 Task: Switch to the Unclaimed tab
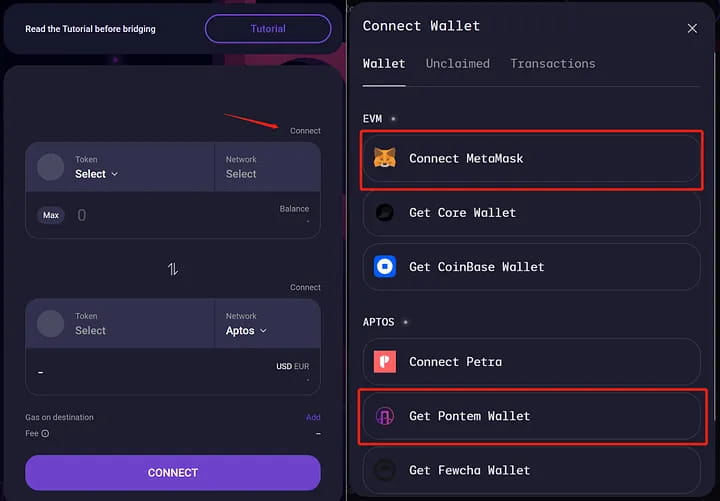(457, 64)
